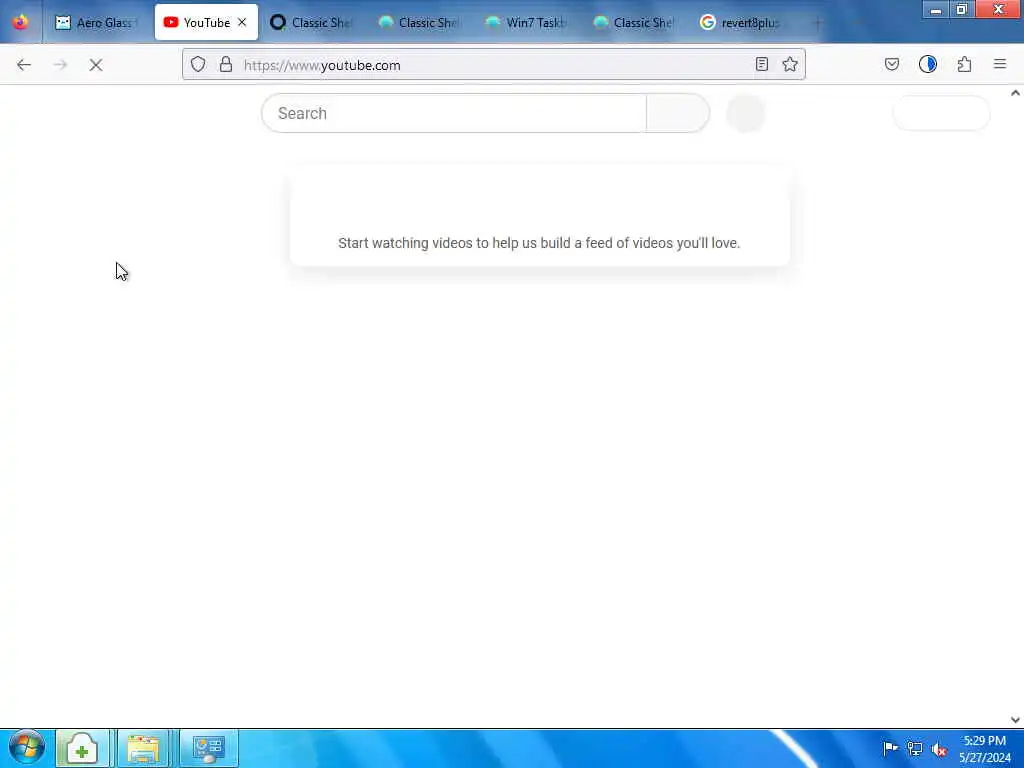Open Firefox View icon at tab strip start

[20, 22]
